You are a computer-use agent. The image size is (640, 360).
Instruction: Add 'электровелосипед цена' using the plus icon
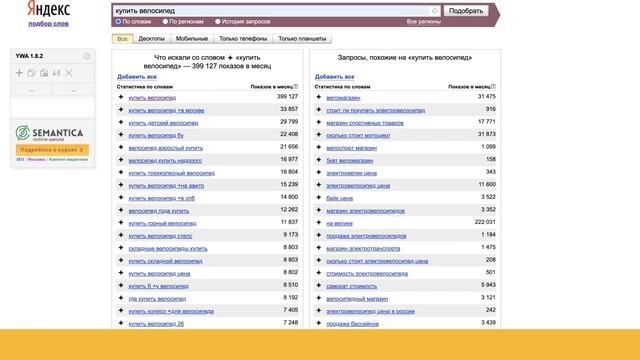pos(319,185)
